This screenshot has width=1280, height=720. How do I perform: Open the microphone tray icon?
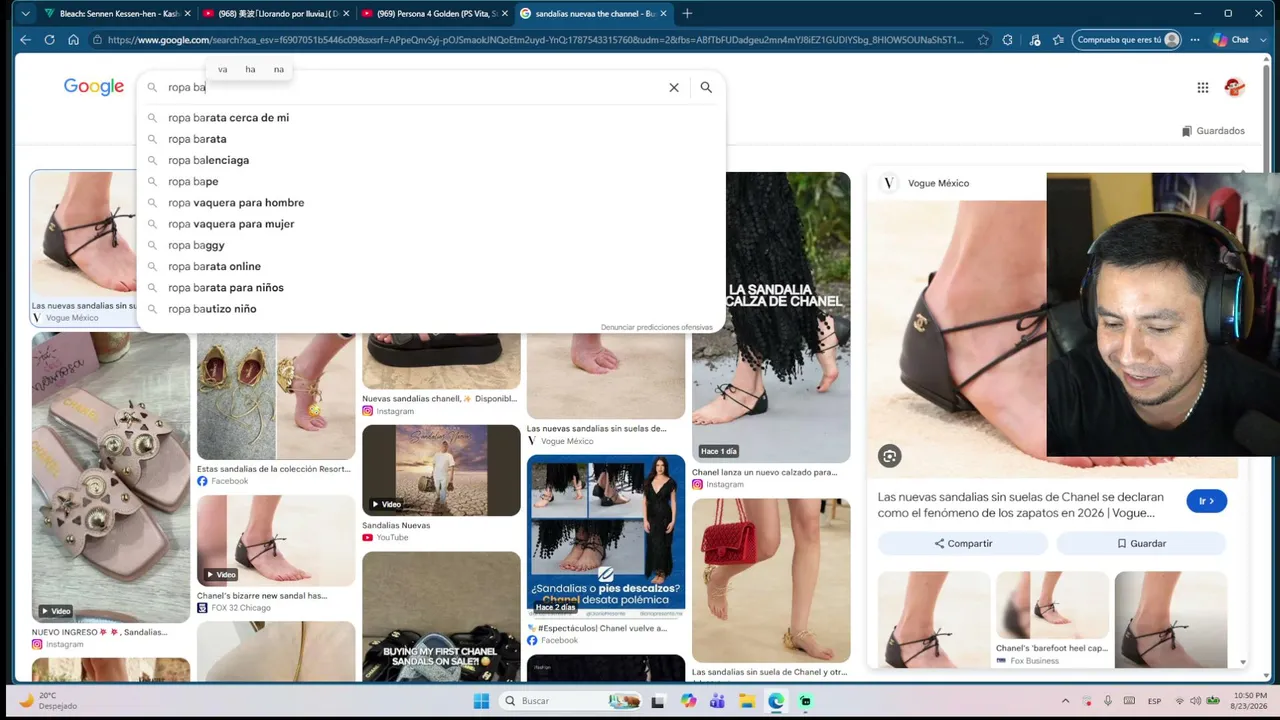(1107, 701)
